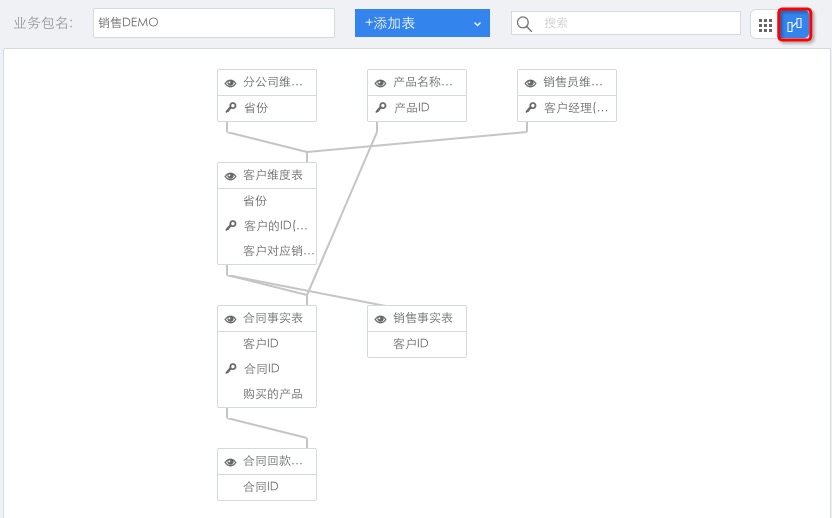This screenshot has width=832, height=518.
Task: Select the 销售员维… table title
Action: tap(573, 82)
